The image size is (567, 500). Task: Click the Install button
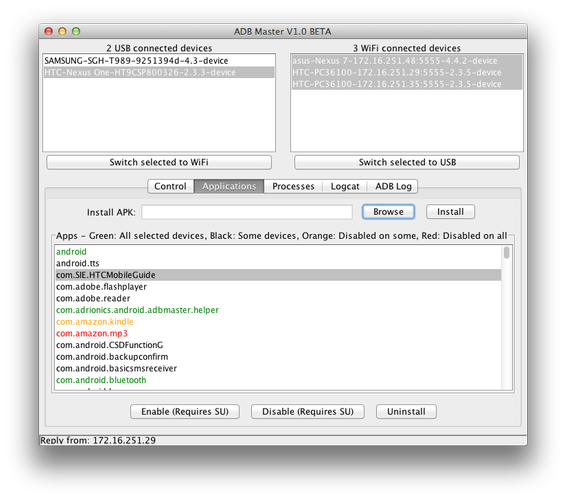[x=450, y=212]
